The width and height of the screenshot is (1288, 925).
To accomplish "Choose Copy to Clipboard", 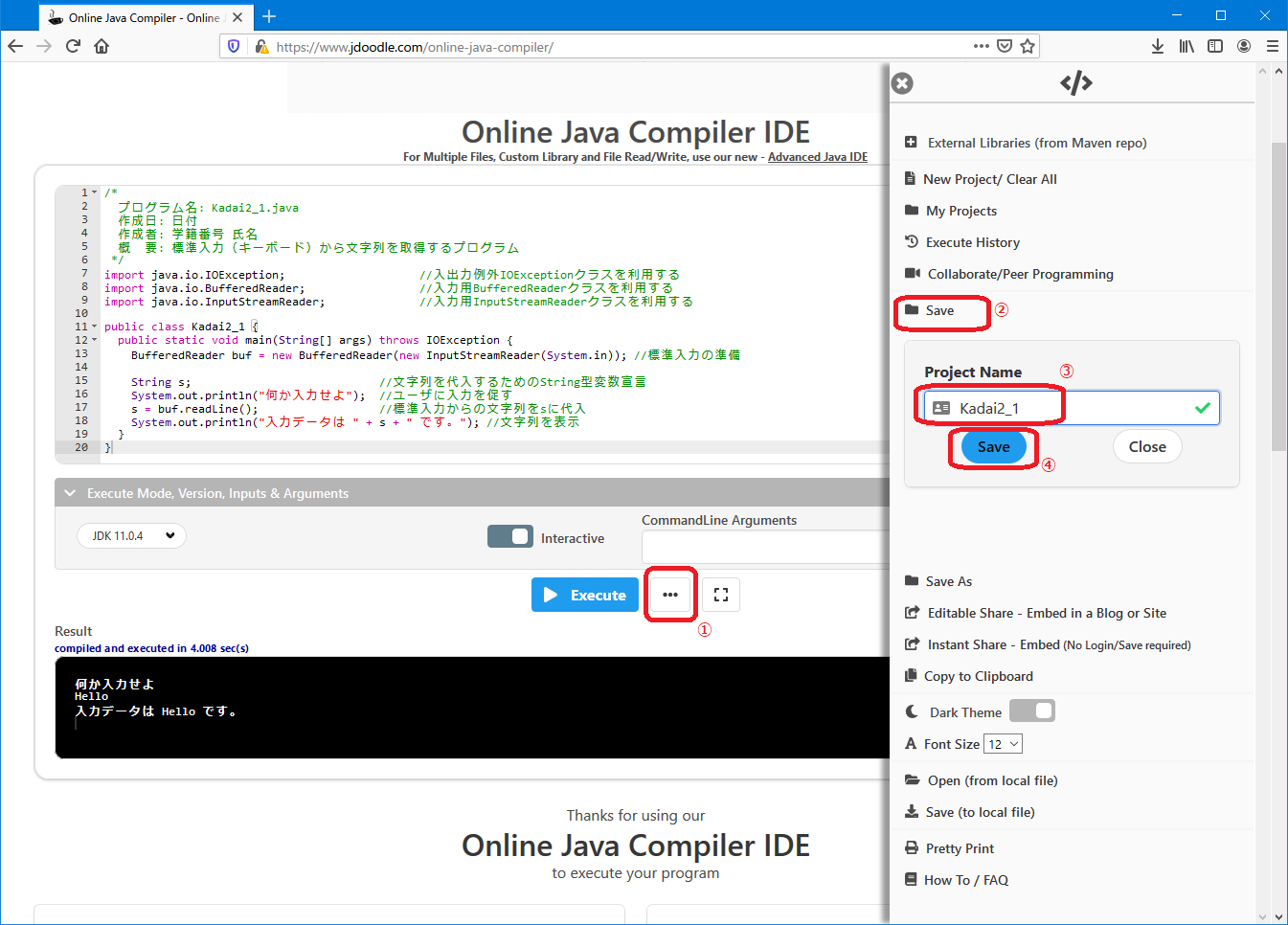I will point(969,676).
